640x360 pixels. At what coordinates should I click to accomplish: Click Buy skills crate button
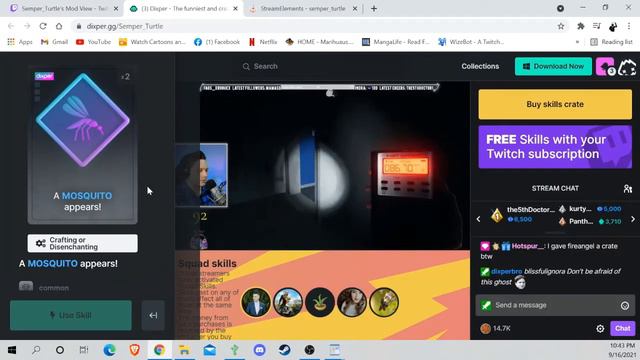click(555, 104)
